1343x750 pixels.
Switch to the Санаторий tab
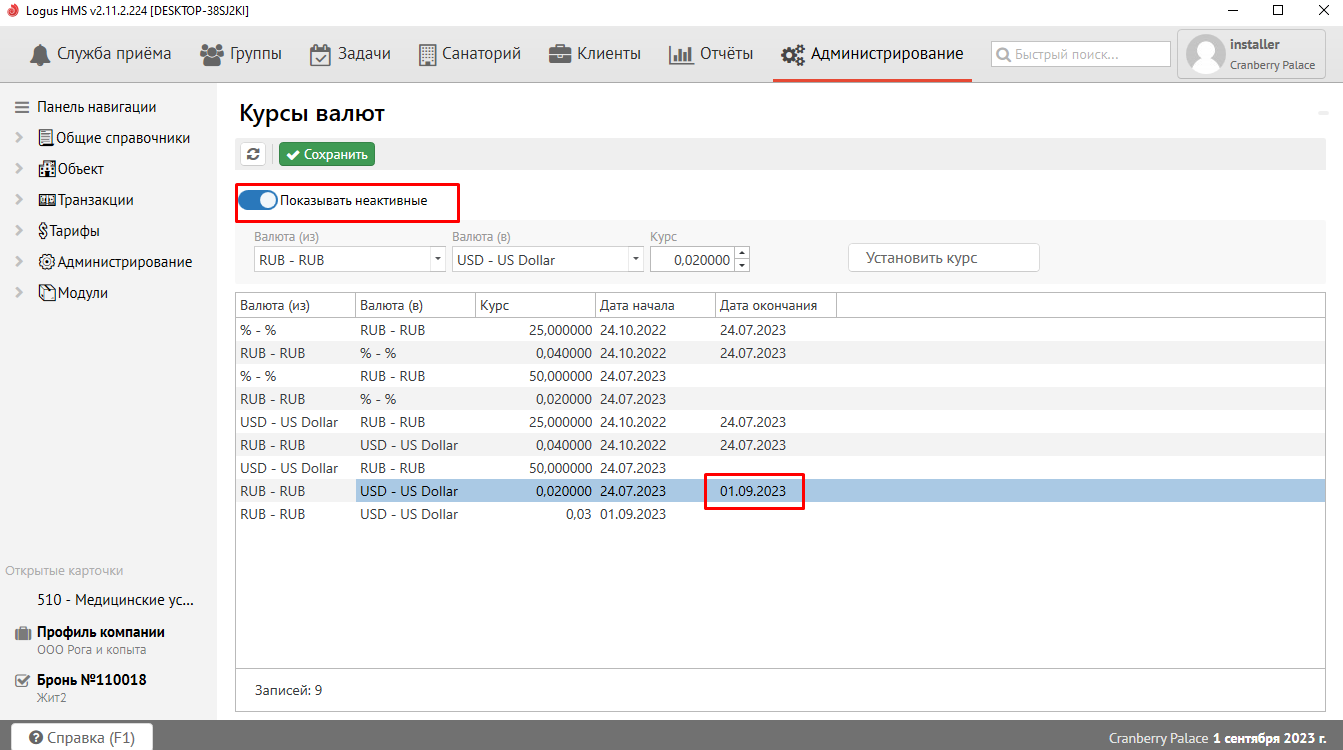[x=469, y=54]
